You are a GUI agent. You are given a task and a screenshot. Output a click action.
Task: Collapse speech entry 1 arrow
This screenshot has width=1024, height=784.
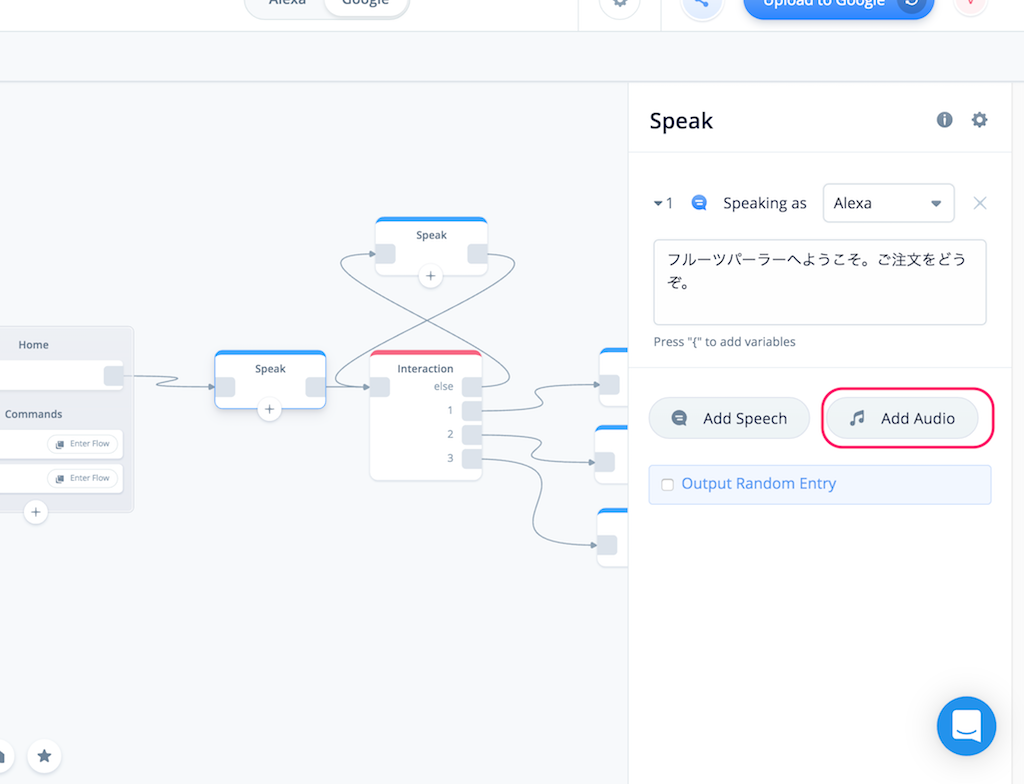coord(658,203)
